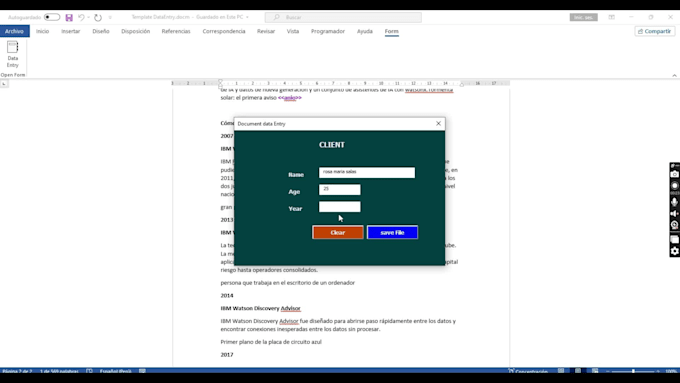Click the underlined Advisor in the bold heading
This screenshot has height=383, width=680.
(x=291, y=308)
